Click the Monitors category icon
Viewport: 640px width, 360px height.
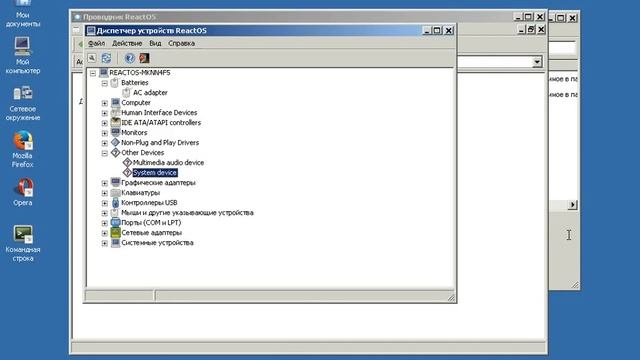coord(115,133)
